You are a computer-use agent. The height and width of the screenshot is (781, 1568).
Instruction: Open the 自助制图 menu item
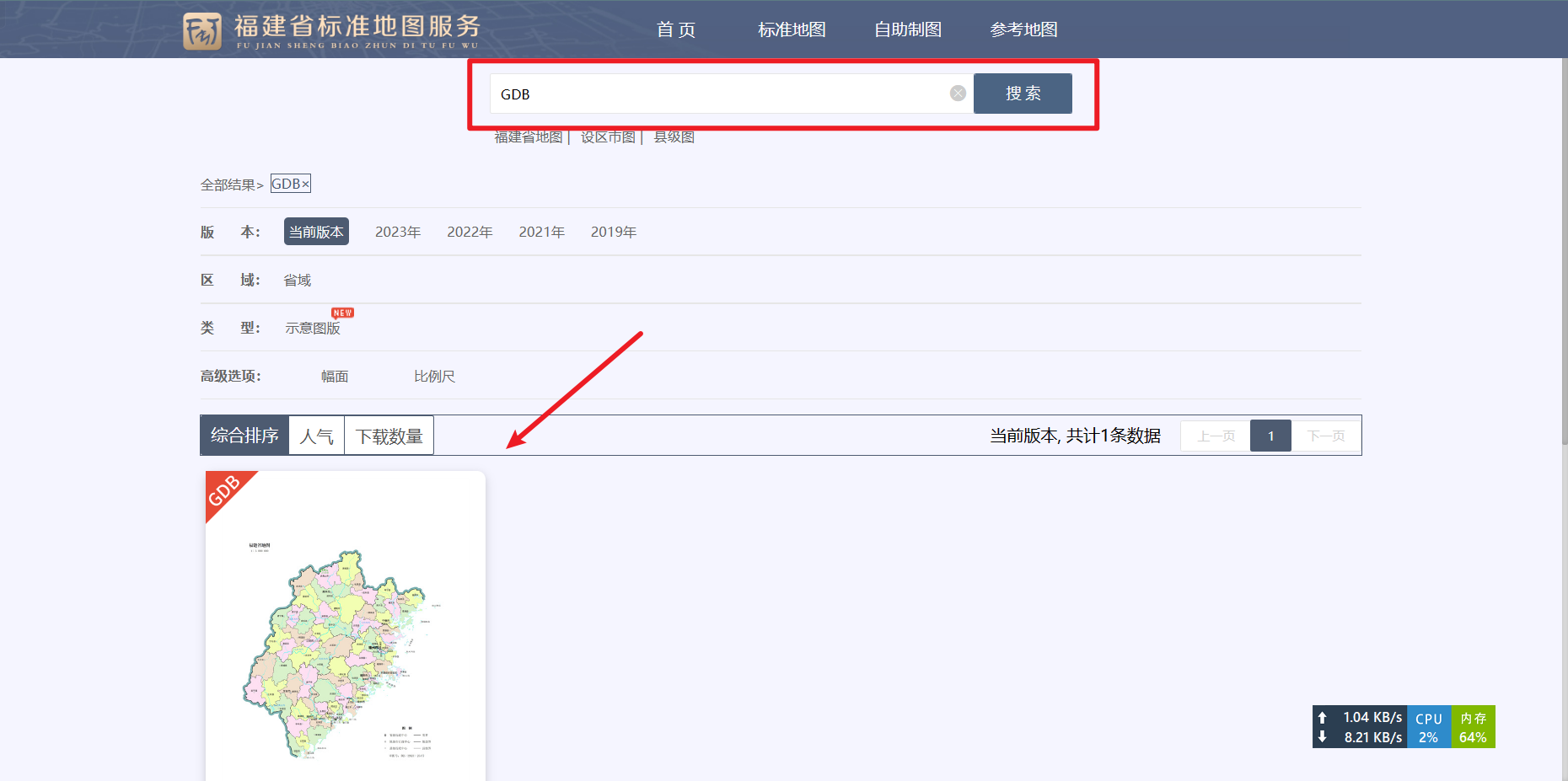point(908,29)
